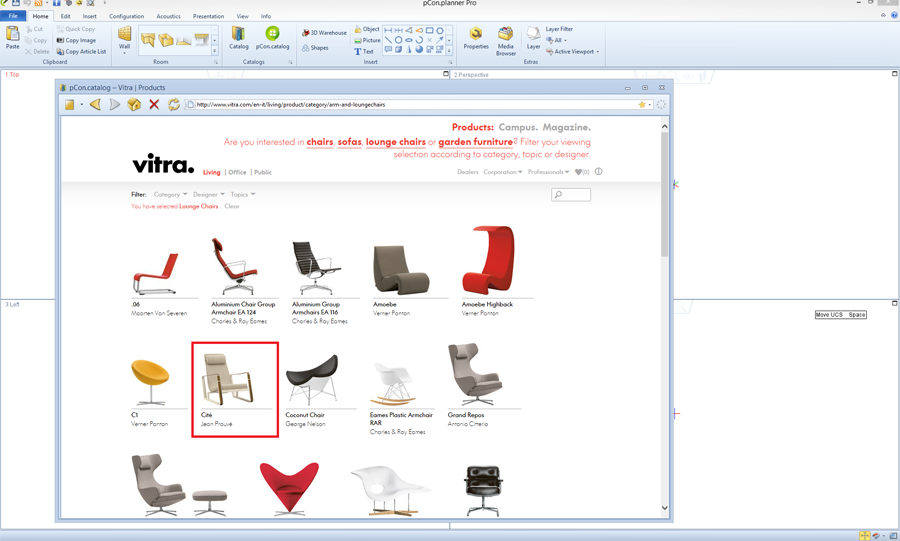Screen dimensions: 900x541
Task: Expand the Professionals dropdown
Action: click(x=549, y=172)
